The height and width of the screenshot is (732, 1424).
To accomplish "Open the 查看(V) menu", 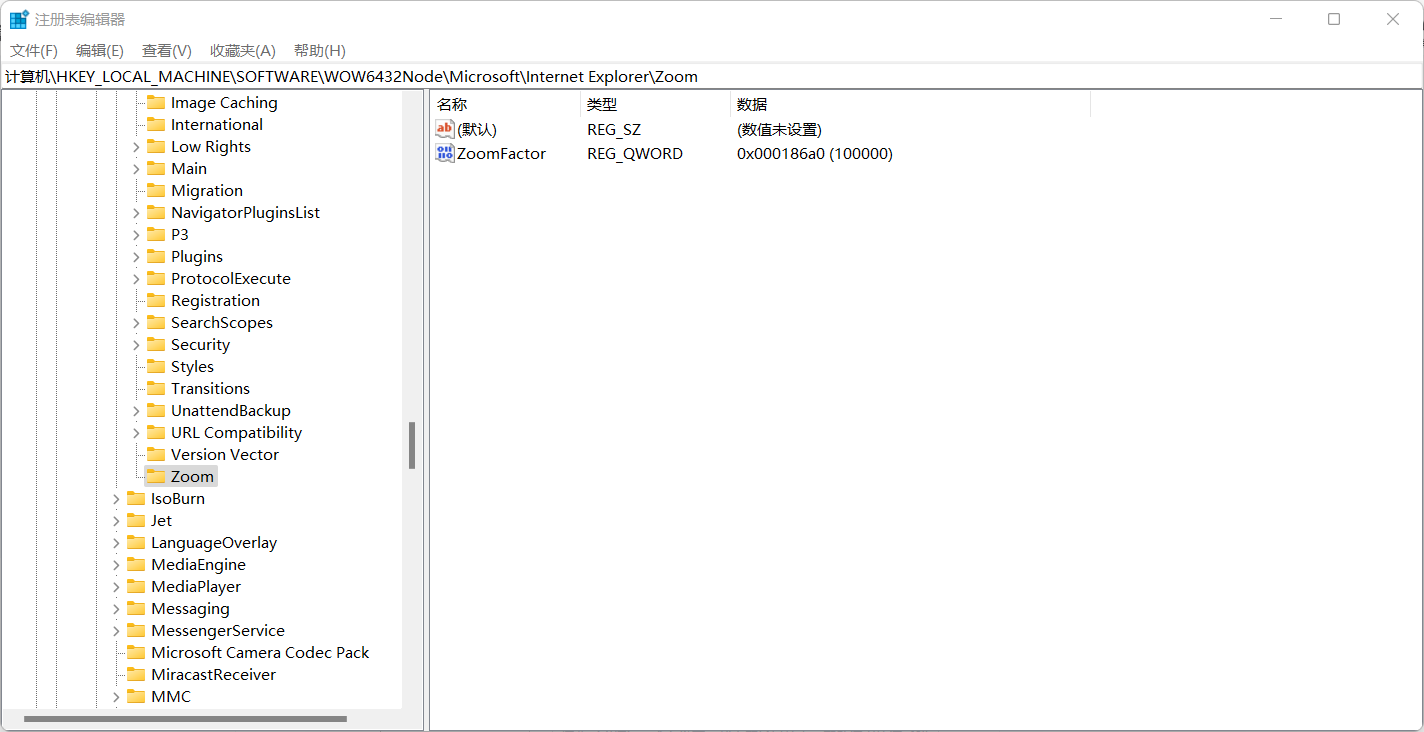I will click(167, 50).
